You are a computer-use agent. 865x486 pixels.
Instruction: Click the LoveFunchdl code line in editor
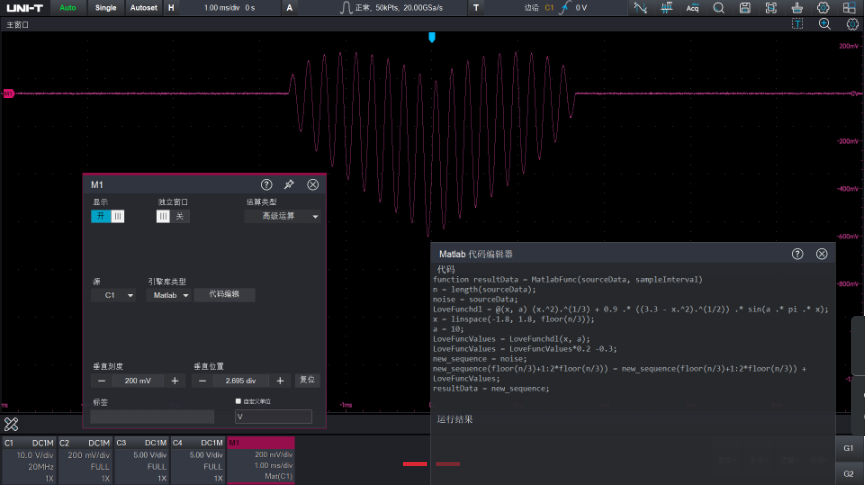point(631,309)
